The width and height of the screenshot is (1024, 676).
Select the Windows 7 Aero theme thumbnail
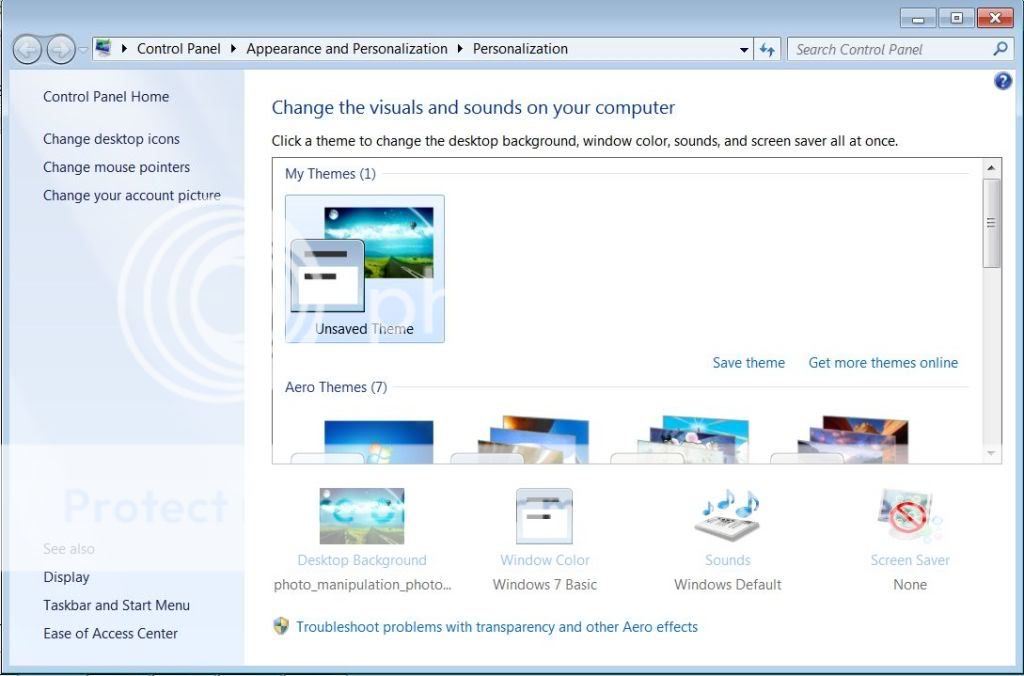pos(364,441)
